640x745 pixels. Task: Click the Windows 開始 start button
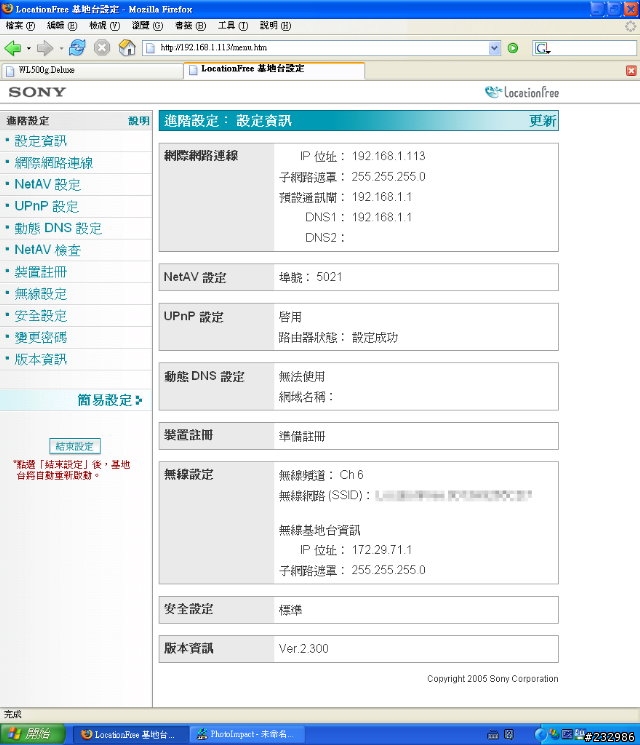coord(32,734)
